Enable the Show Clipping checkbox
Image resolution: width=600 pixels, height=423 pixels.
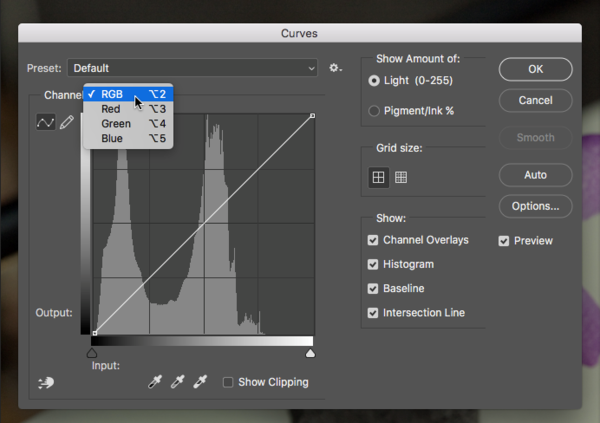tap(228, 382)
